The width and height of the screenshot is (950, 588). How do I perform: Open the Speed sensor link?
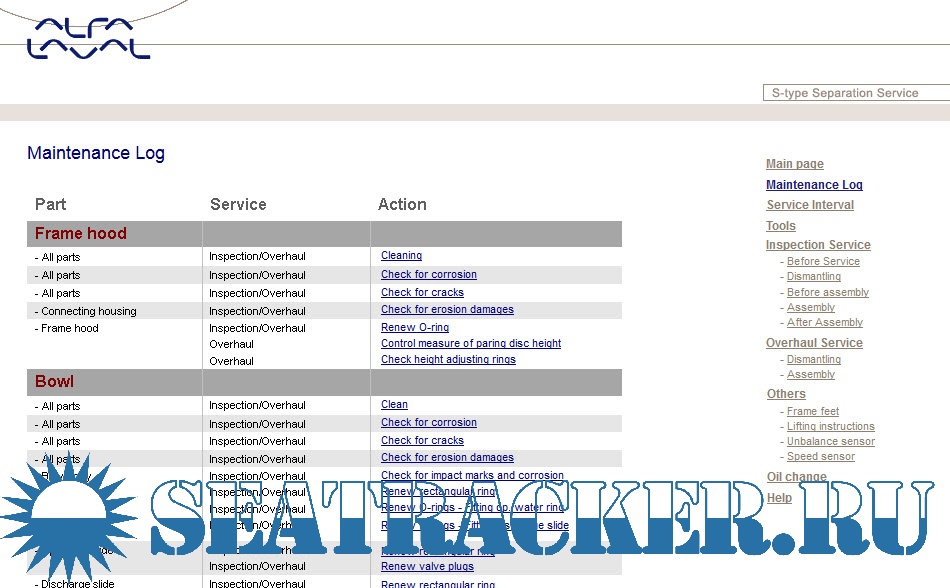[x=820, y=457]
